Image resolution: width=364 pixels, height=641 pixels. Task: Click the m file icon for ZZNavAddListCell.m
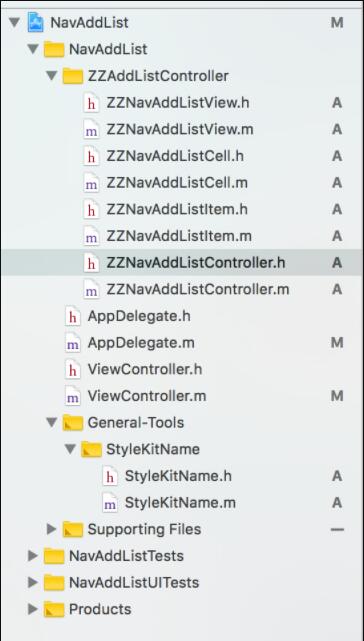point(91,183)
